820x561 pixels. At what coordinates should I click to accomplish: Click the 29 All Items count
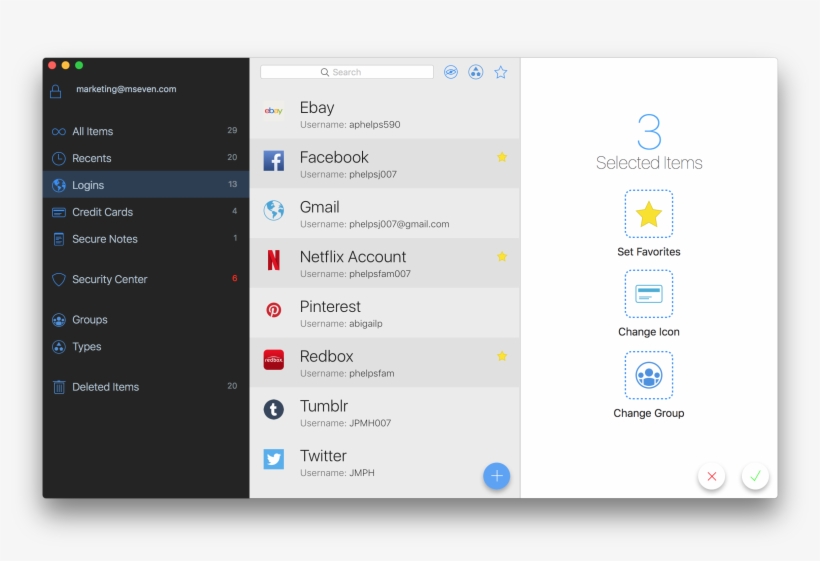pos(232,130)
